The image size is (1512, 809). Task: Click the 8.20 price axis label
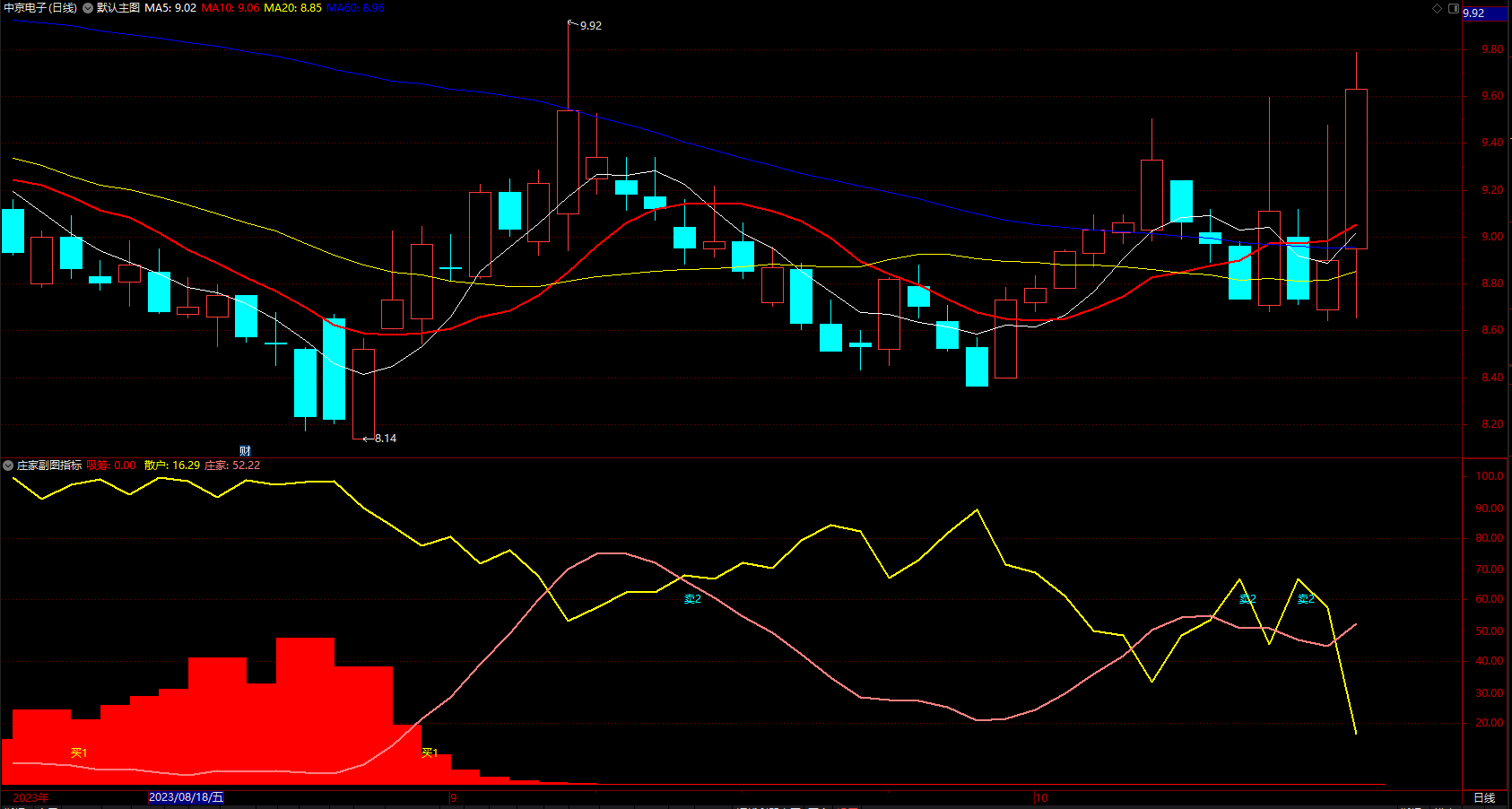pyautogui.click(x=1492, y=424)
